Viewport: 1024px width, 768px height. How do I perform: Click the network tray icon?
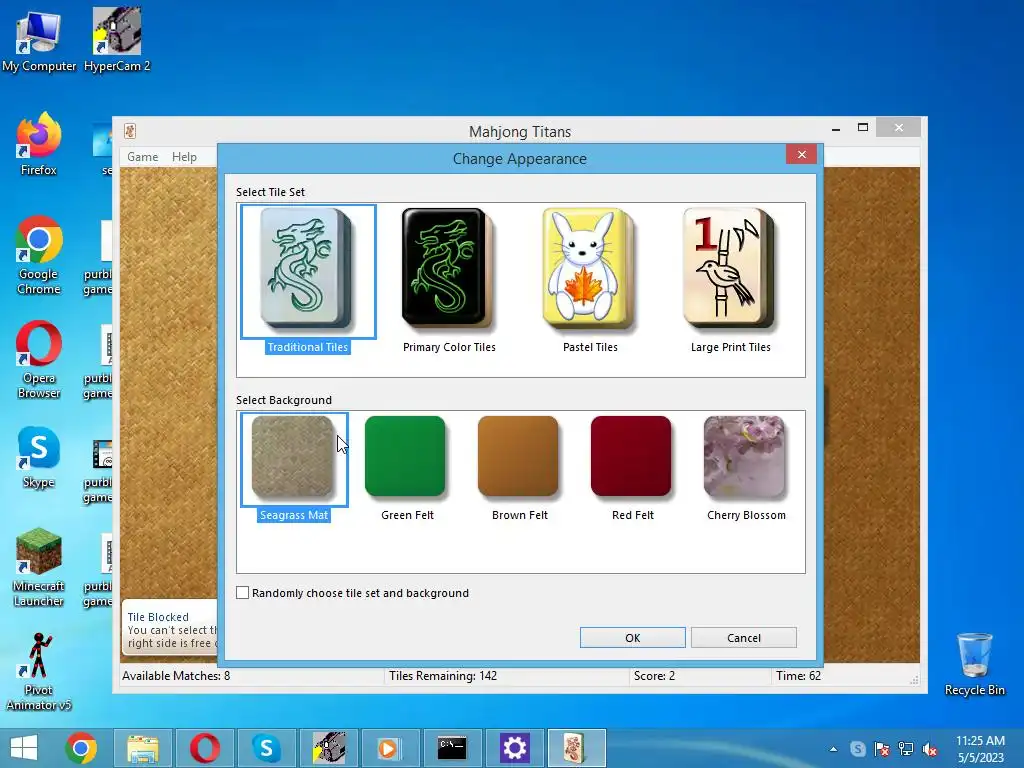pyautogui.click(x=906, y=748)
